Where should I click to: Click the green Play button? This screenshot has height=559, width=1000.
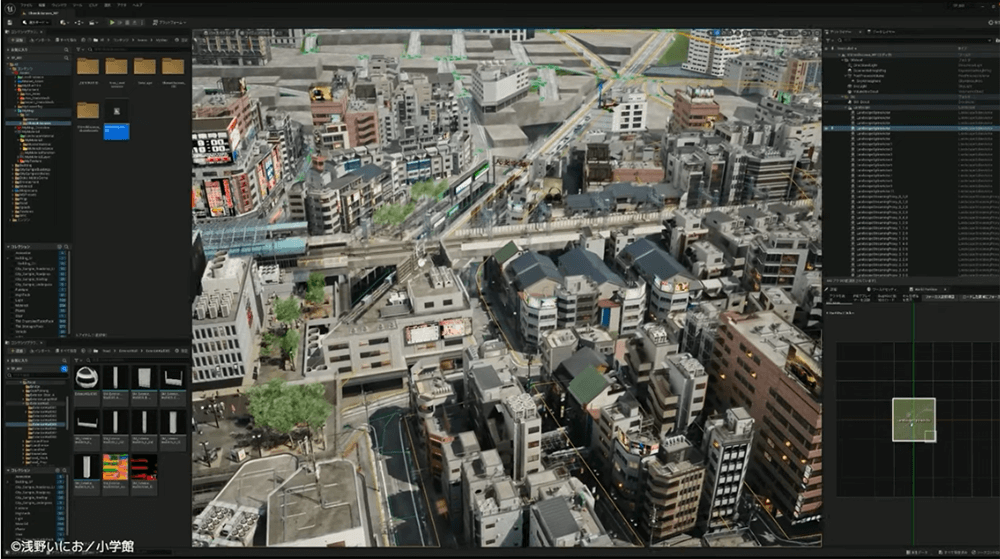click(112, 22)
